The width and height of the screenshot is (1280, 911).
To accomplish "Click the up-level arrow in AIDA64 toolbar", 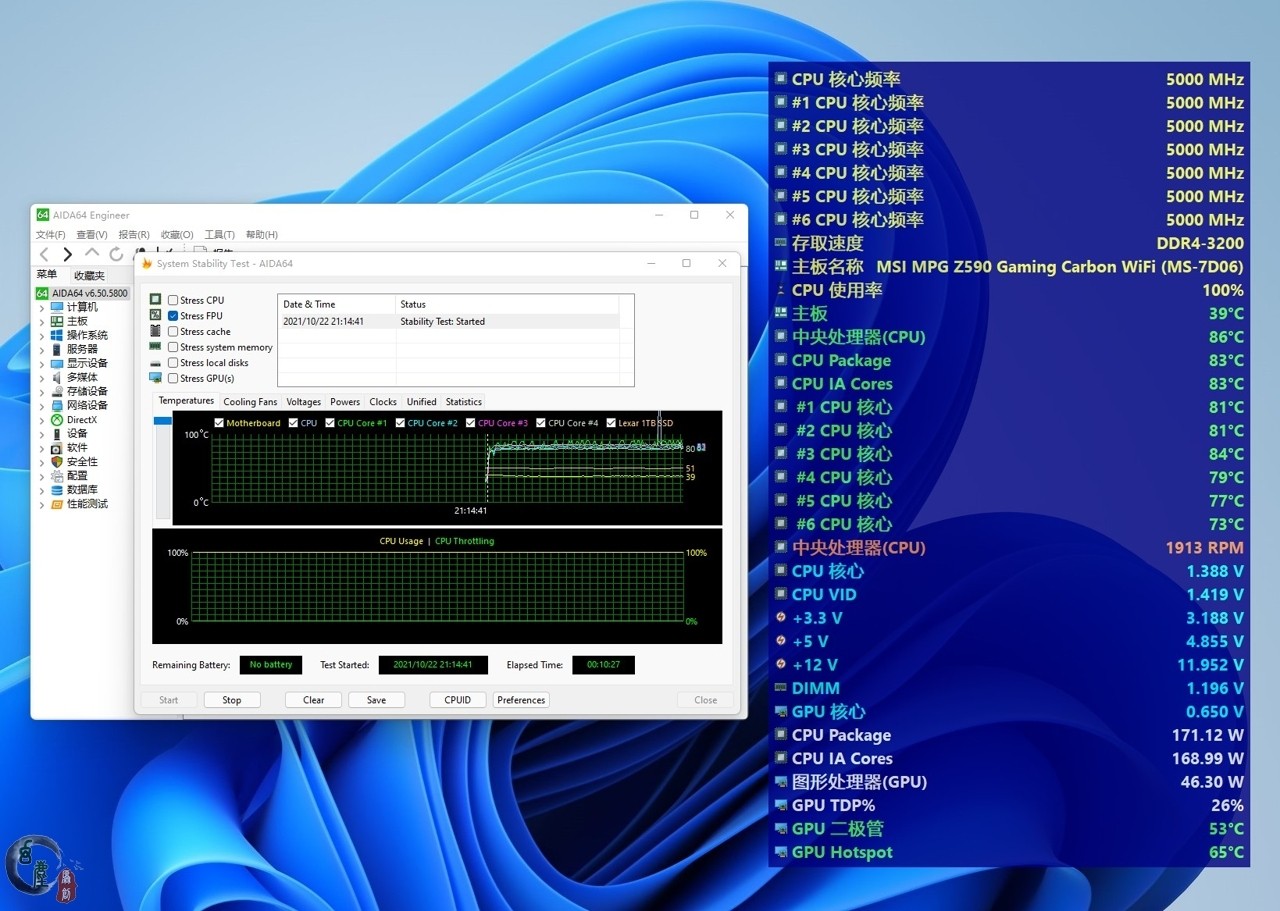I will [92, 254].
